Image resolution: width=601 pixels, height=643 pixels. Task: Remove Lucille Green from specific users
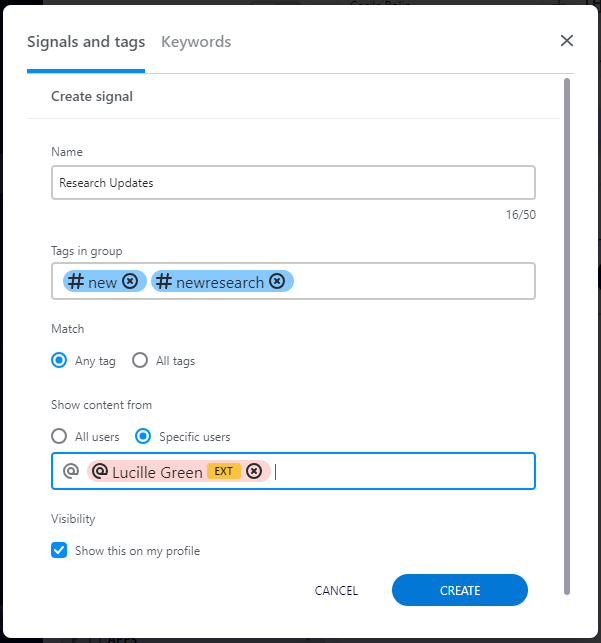pyautogui.click(x=254, y=471)
